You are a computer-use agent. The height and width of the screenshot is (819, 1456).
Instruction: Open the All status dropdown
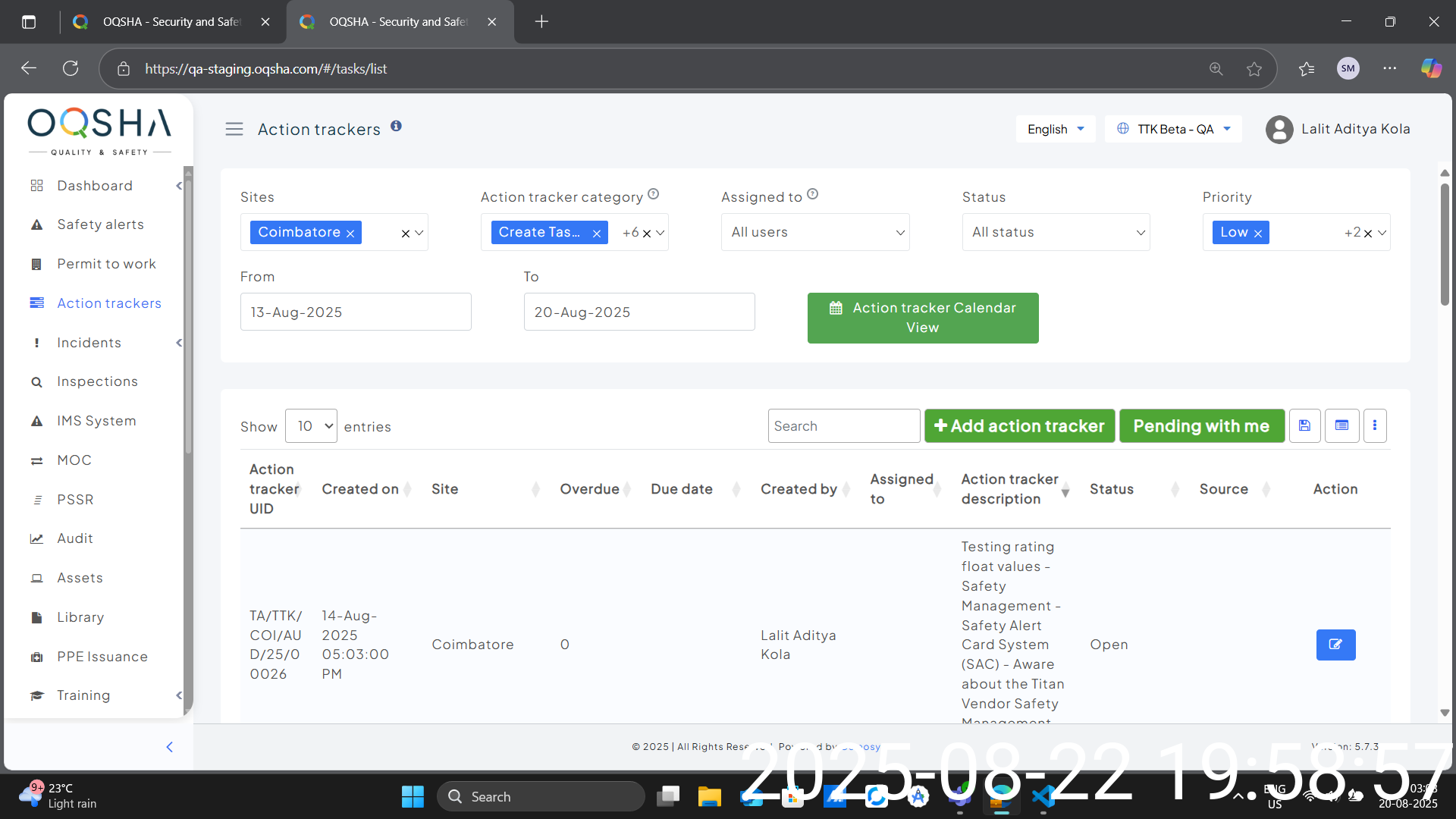(x=1056, y=232)
